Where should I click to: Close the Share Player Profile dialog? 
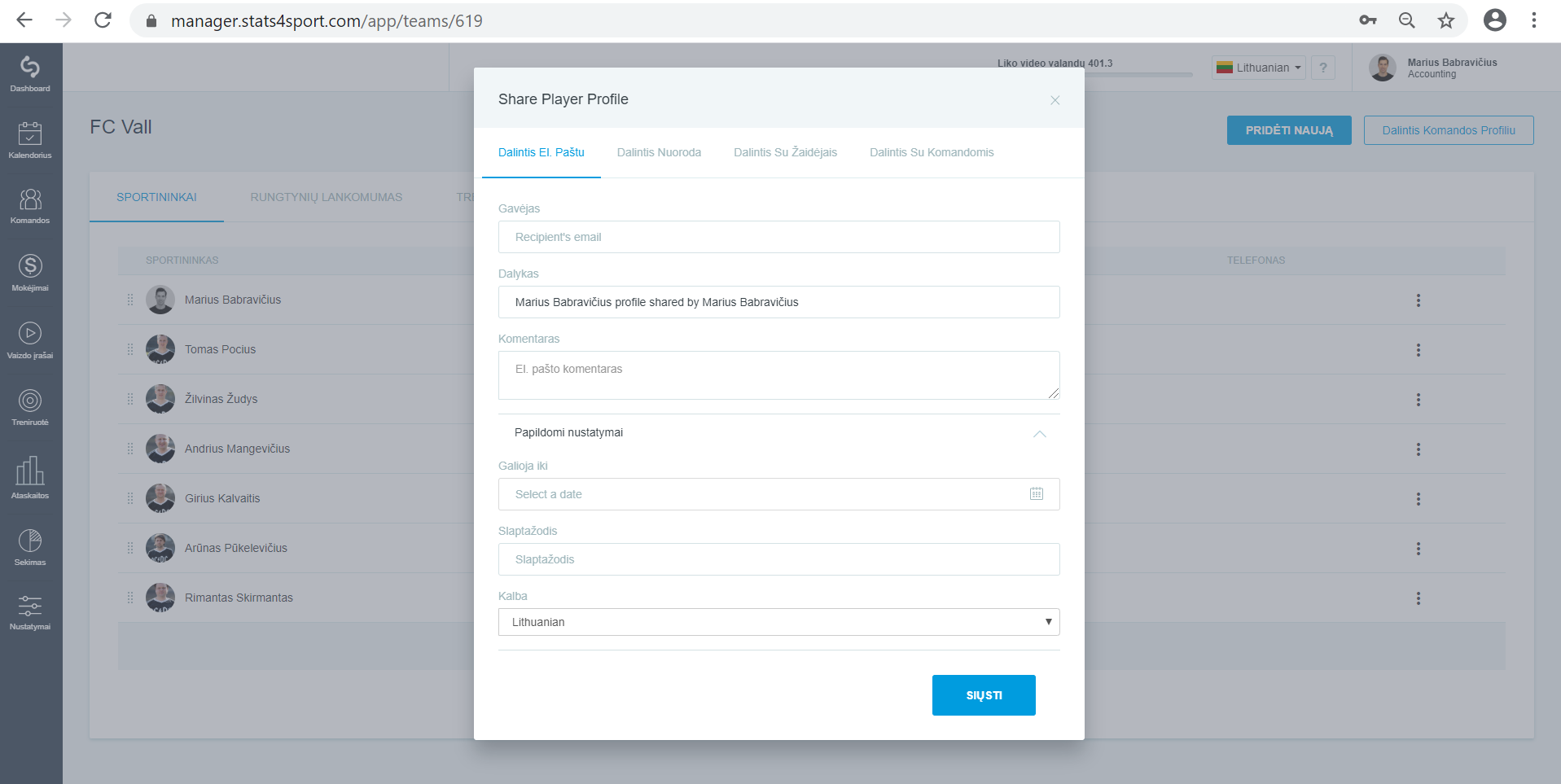pyautogui.click(x=1055, y=100)
